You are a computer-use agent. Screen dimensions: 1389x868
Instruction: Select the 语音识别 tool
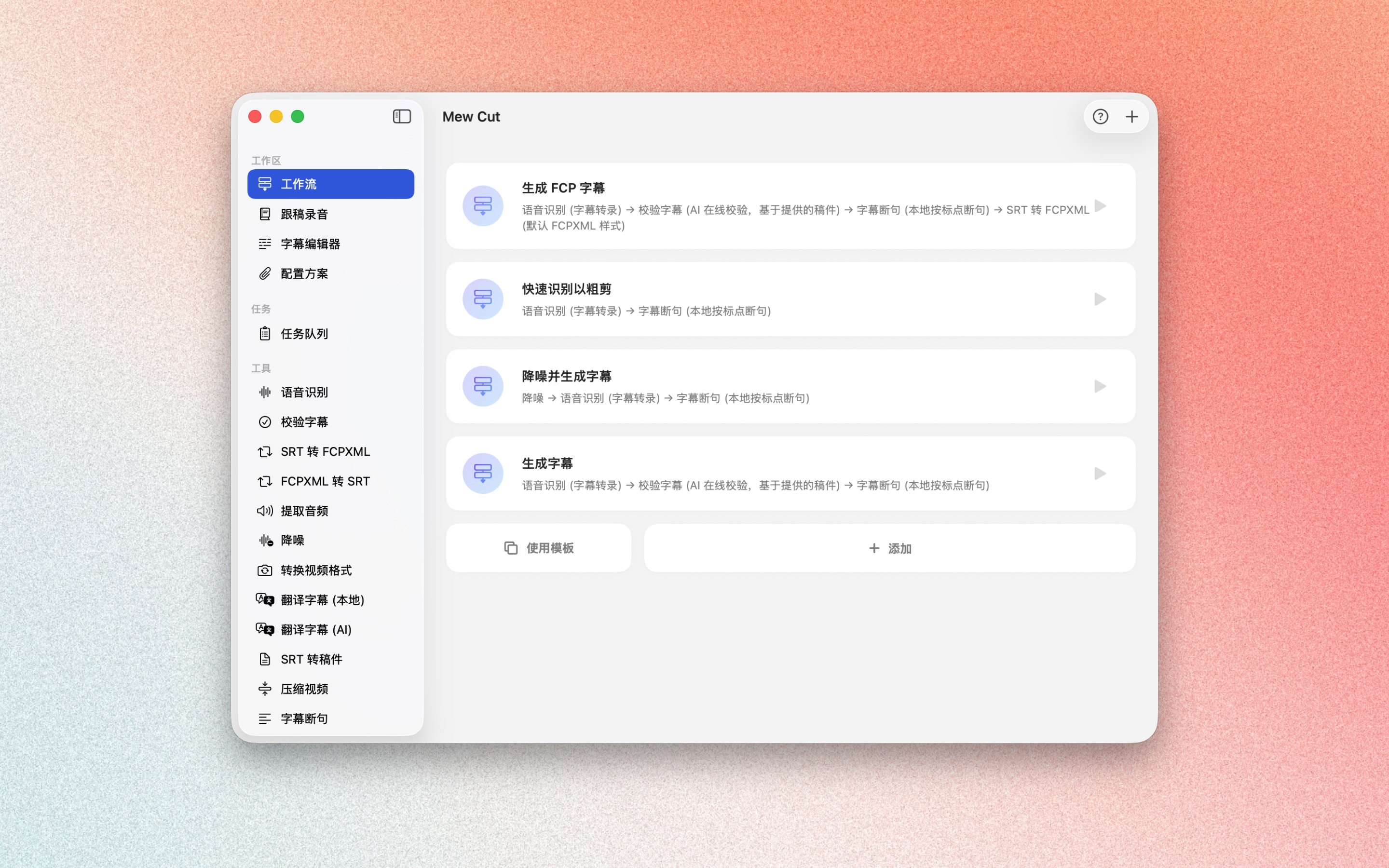(x=330, y=392)
